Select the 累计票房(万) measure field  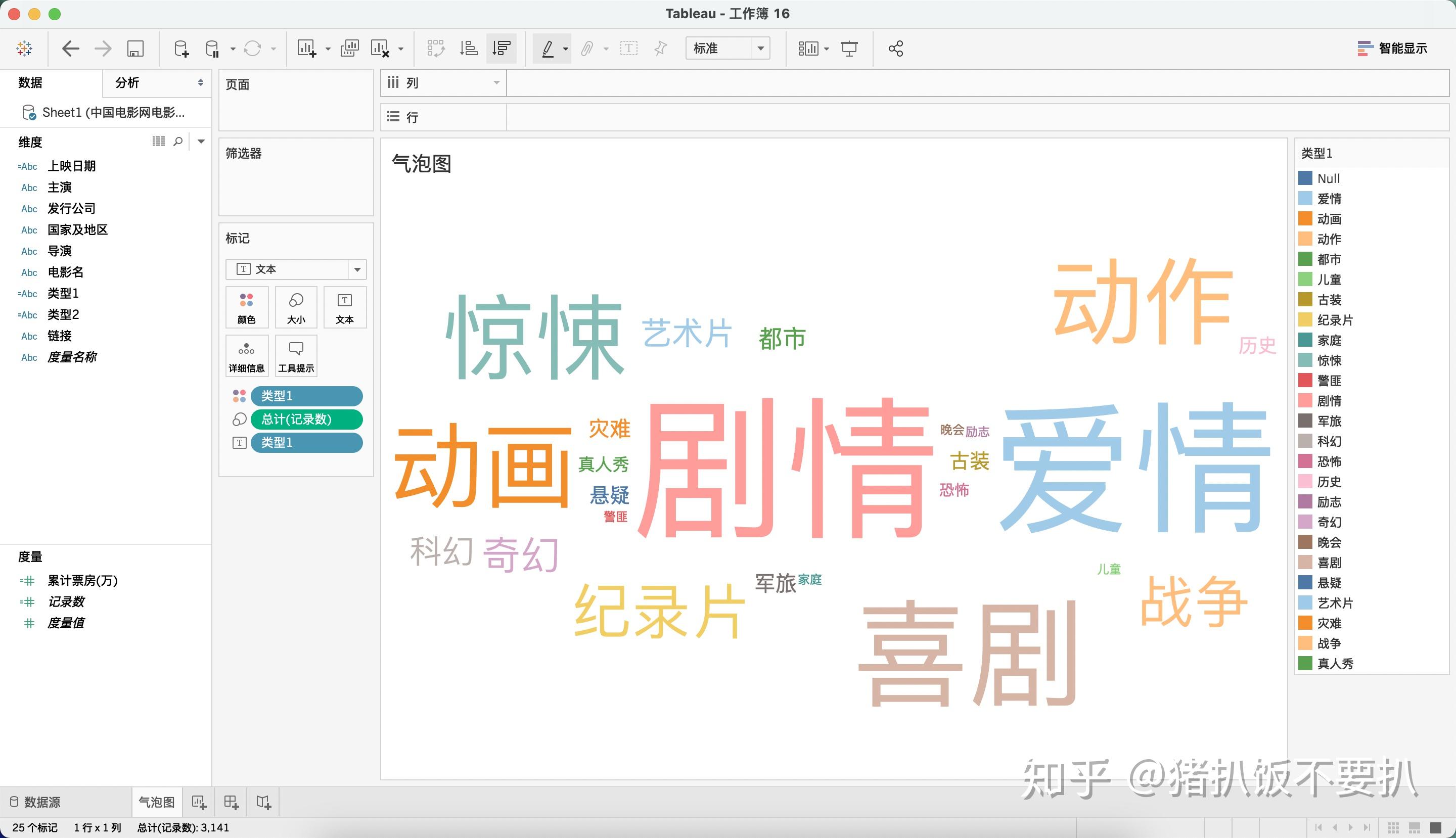point(82,580)
